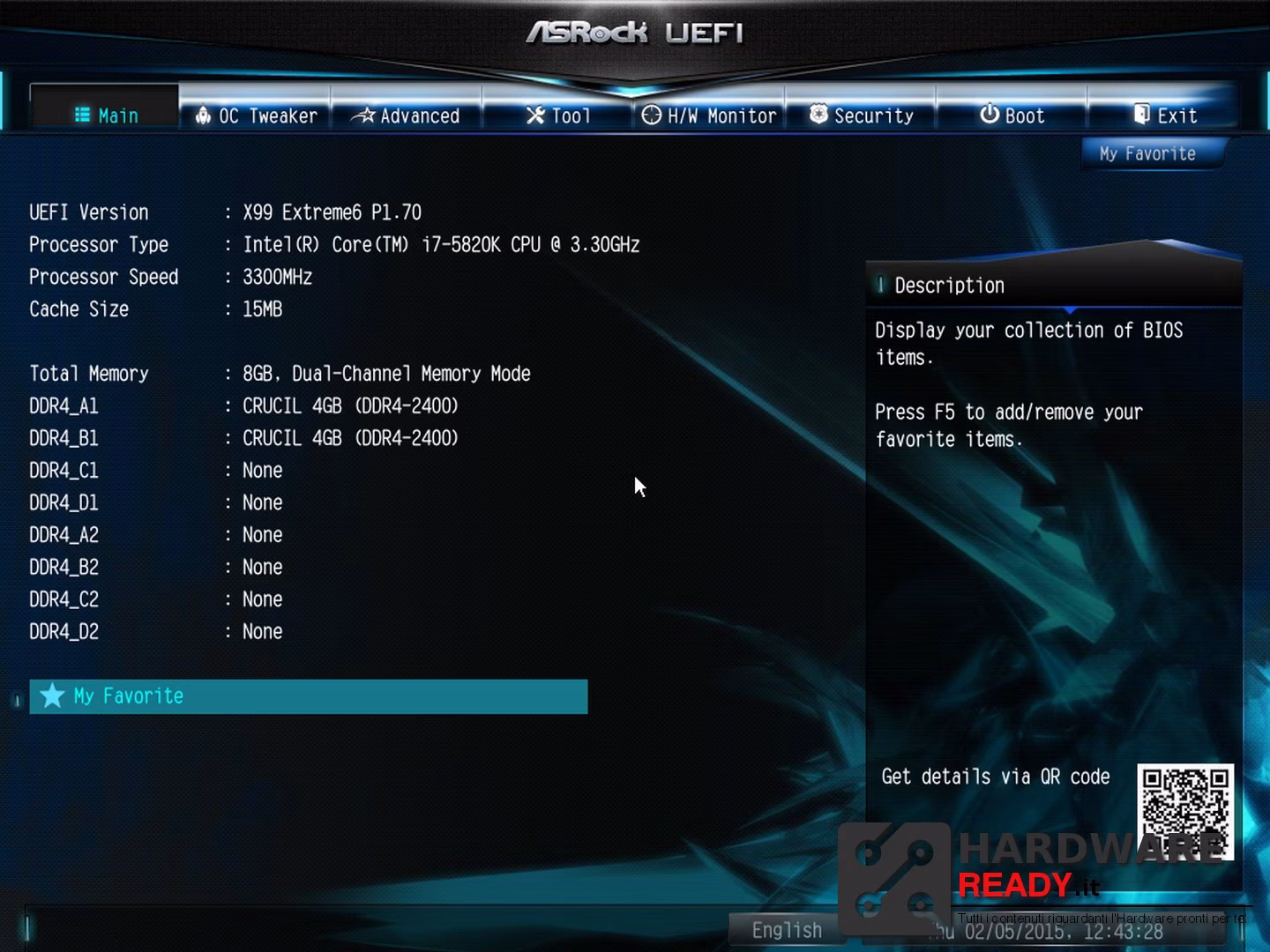Viewport: 1270px width, 952px height.
Task: Open the Tool tab
Action: click(557, 108)
